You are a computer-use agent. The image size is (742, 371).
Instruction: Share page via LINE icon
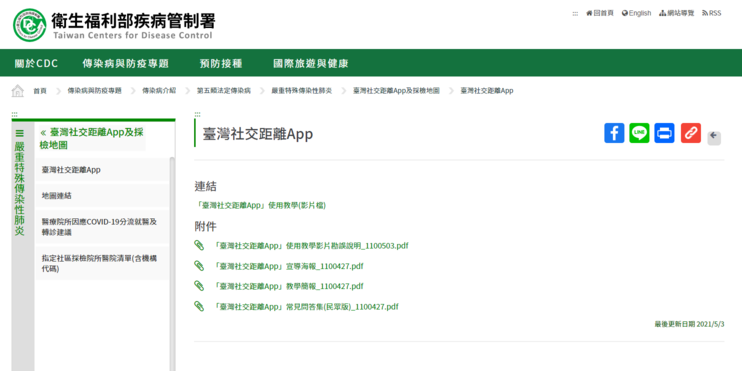[639, 133]
